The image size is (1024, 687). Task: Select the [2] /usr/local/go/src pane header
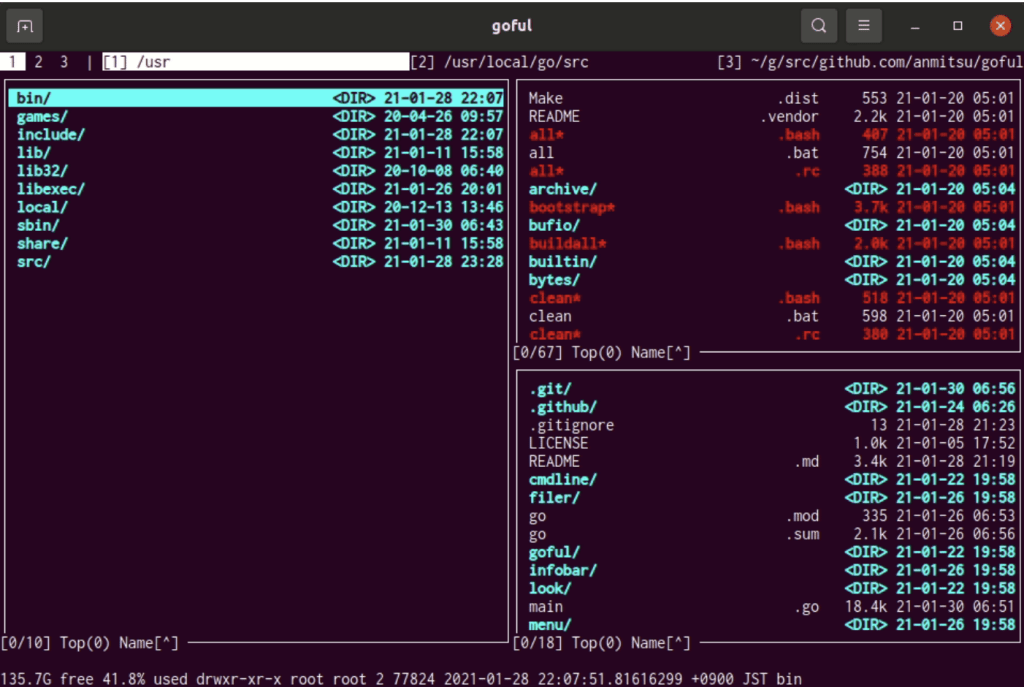[x=500, y=62]
